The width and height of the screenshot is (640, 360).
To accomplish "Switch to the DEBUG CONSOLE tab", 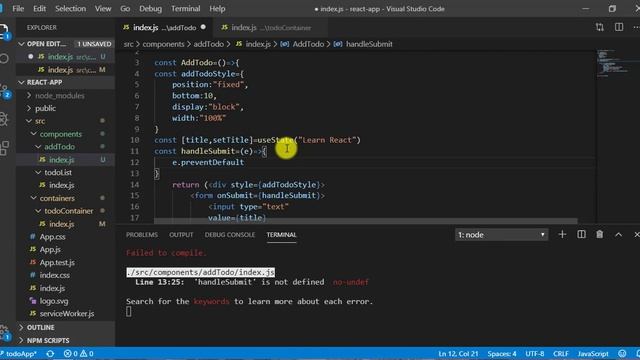I will point(230,235).
